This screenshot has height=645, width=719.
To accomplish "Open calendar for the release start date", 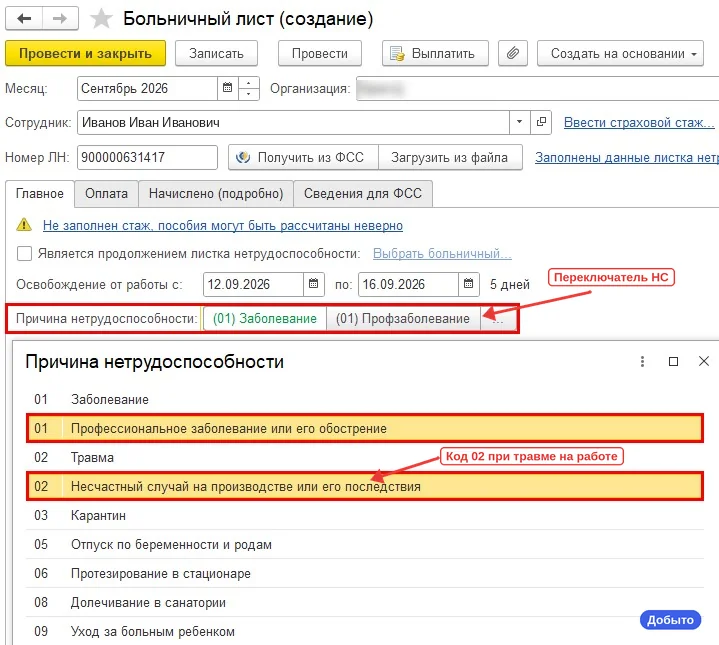I will (314, 284).
